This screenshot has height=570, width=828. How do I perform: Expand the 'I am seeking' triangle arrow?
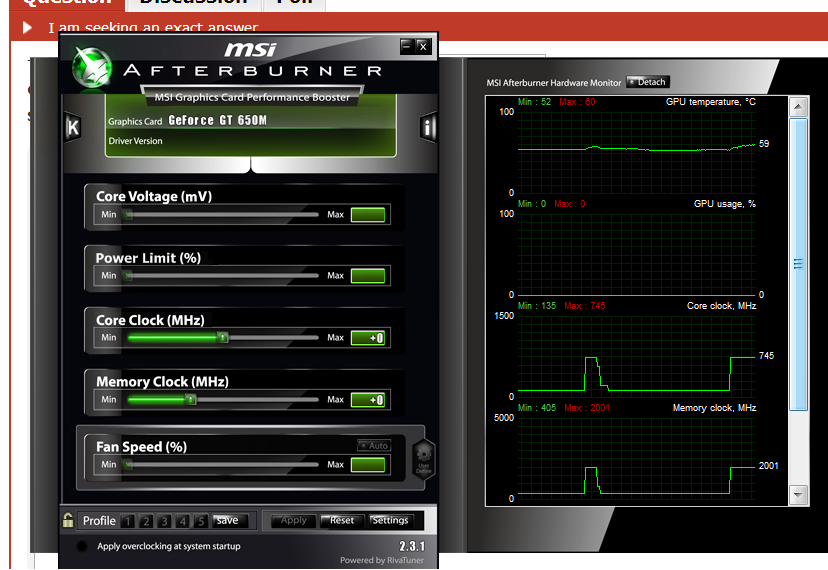click(27, 27)
